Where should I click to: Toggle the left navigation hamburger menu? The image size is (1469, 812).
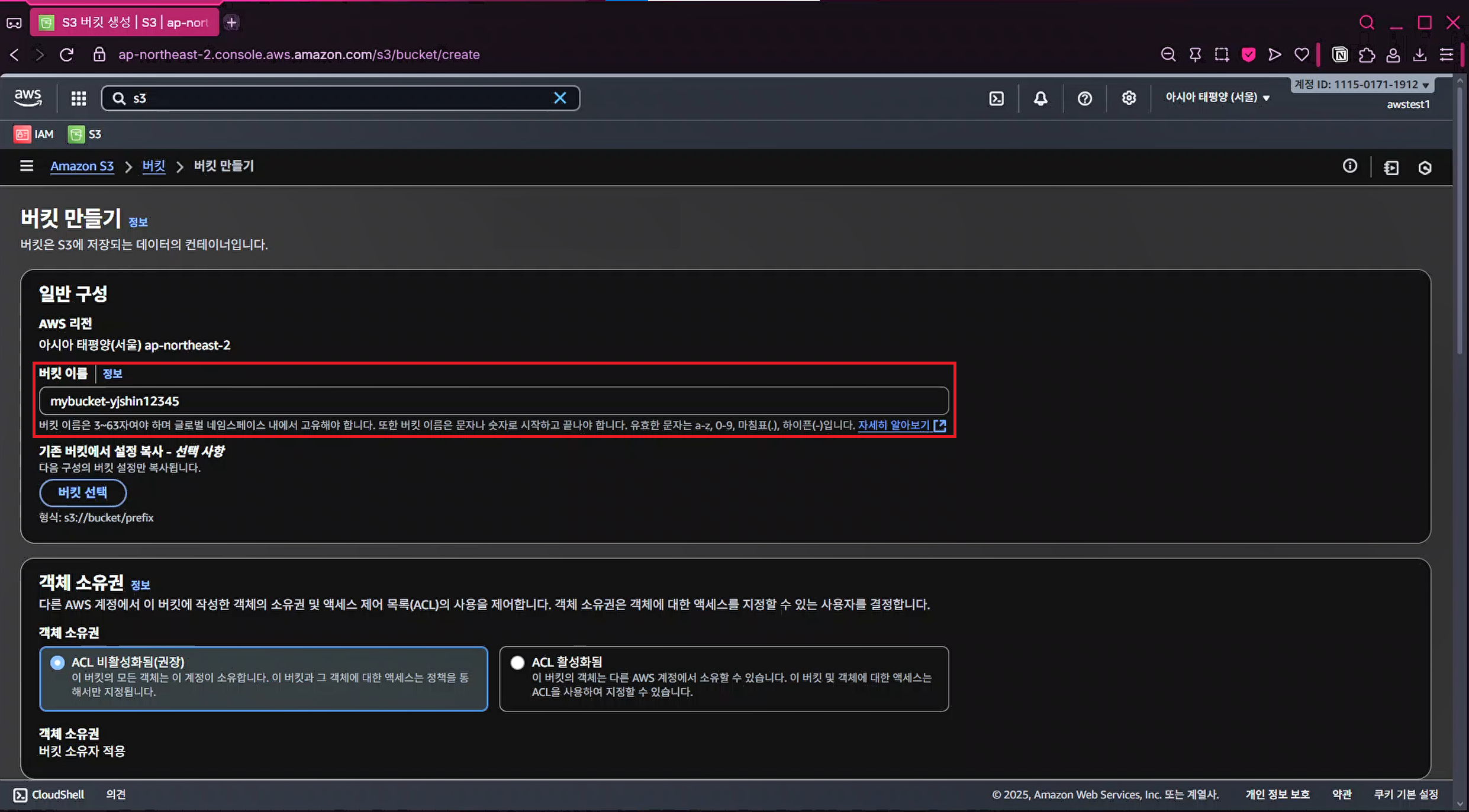pyautogui.click(x=27, y=166)
